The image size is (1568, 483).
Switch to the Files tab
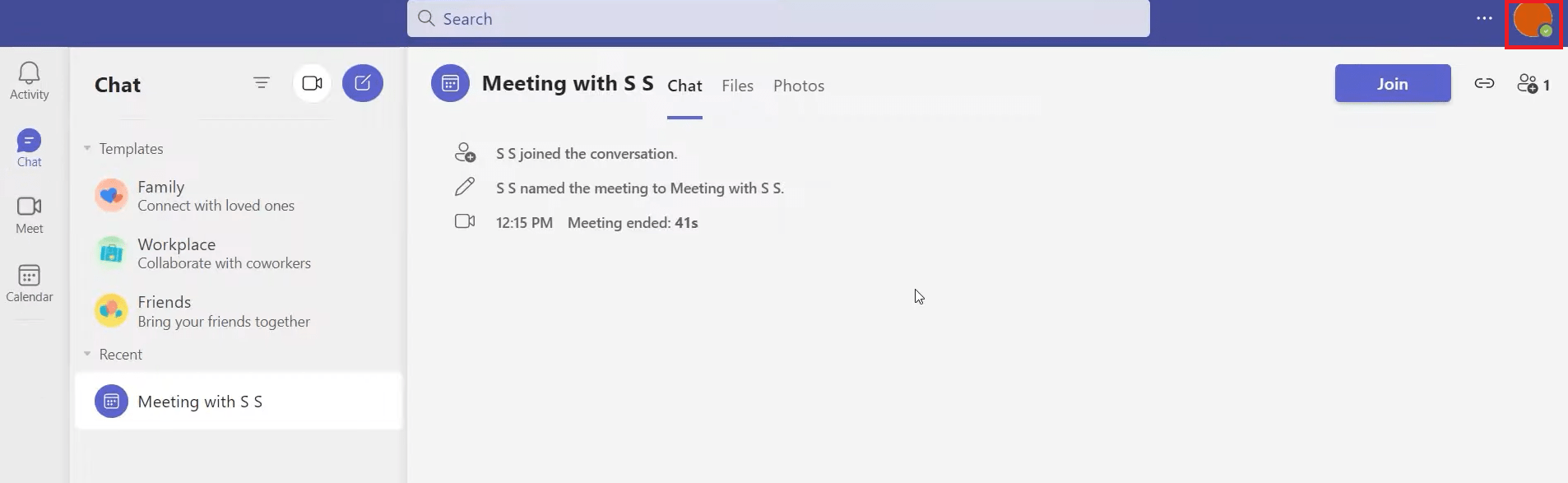tap(738, 86)
